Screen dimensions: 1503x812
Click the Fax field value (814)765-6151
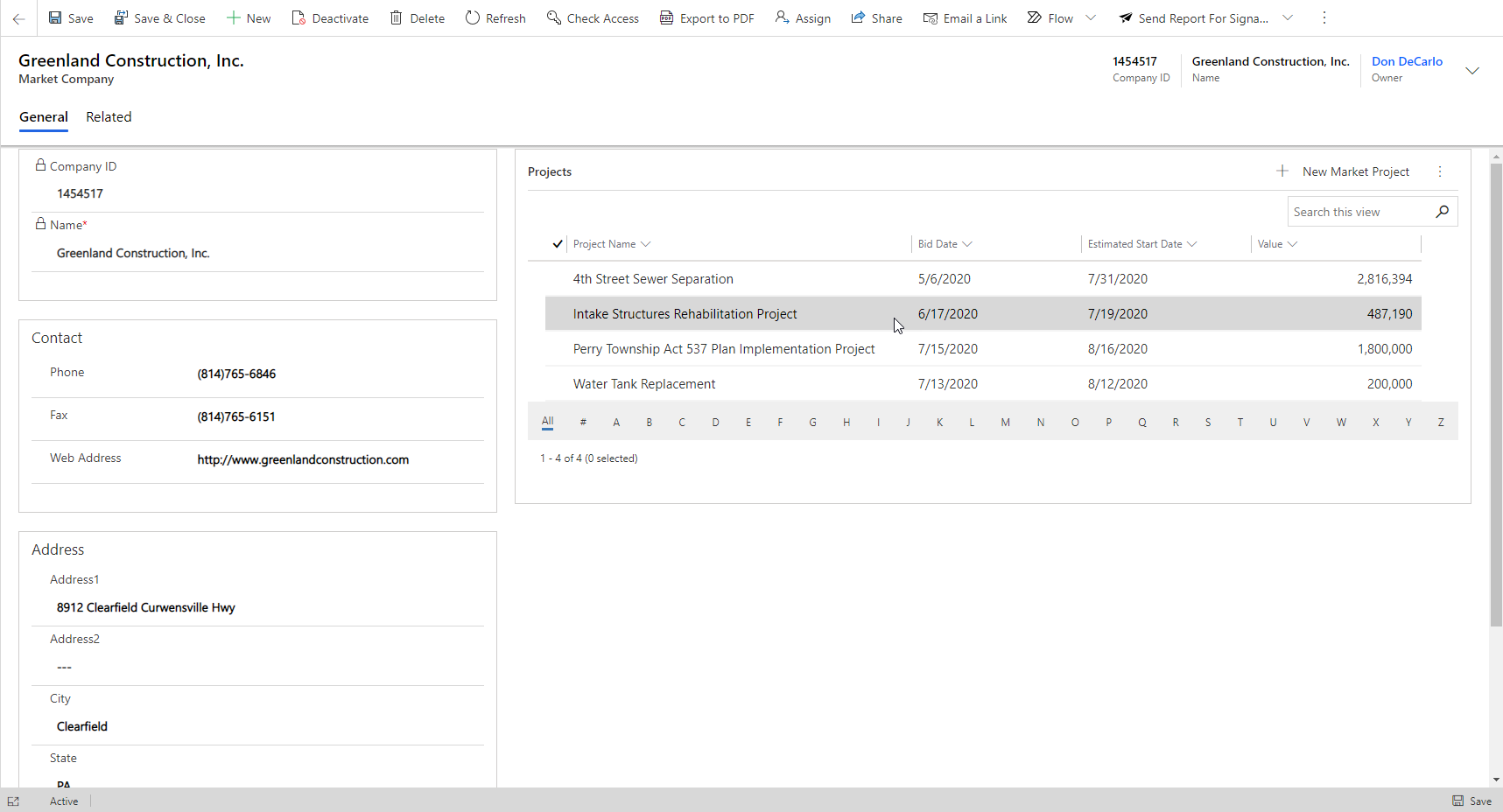coord(236,417)
